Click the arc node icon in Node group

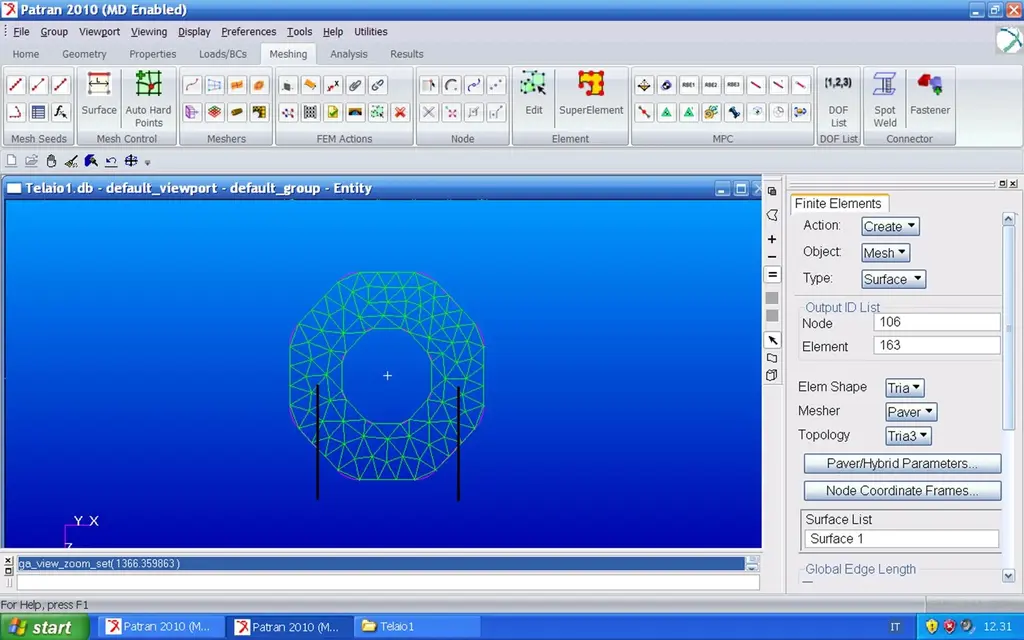point(451,85)
